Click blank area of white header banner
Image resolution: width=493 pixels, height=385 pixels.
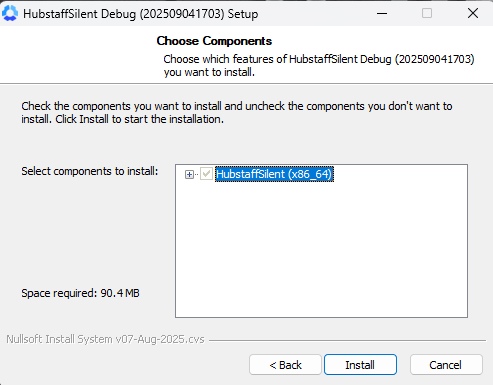(77, 55)
